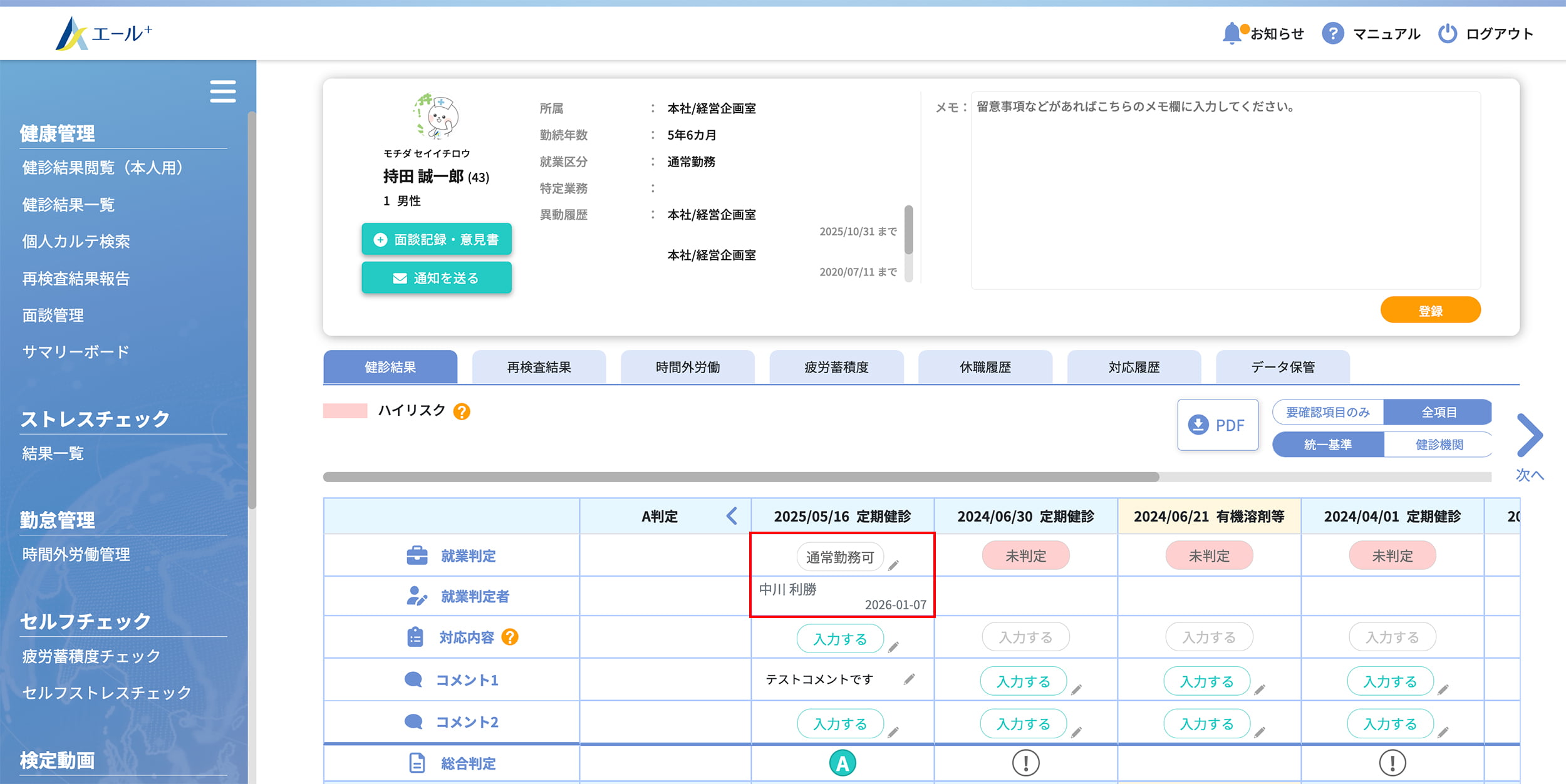Click the お知らせ bell notification icon
Image resolution: width=1566 pixels, height=784 pixels.
[x=1232, y=33]
